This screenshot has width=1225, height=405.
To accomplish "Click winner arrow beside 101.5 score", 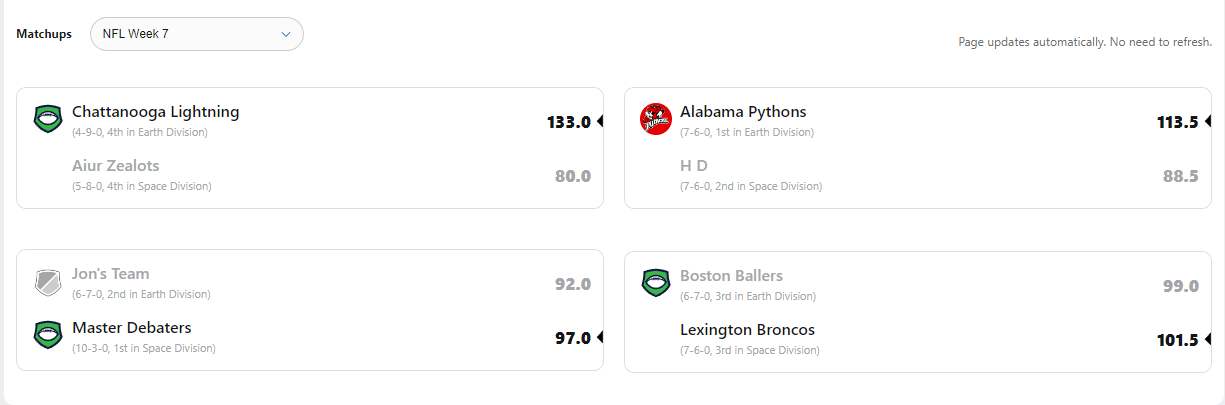I will click(x=1207, y=340).
